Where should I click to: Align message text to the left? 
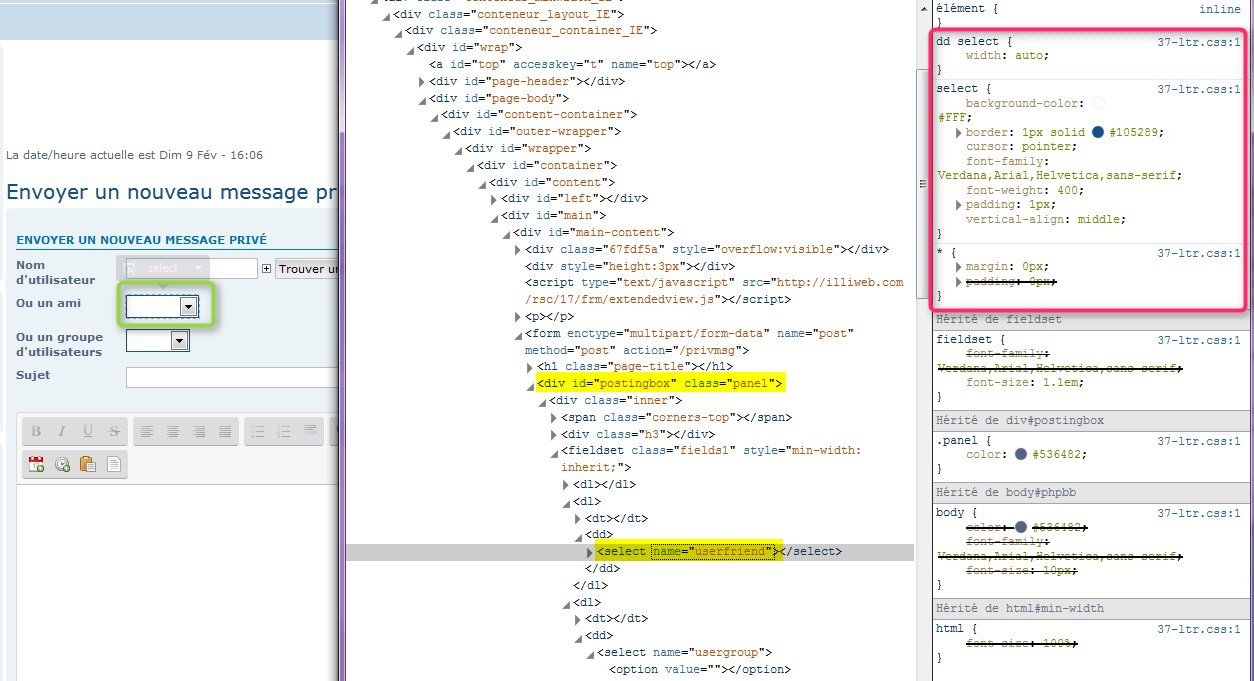(147, 432)
